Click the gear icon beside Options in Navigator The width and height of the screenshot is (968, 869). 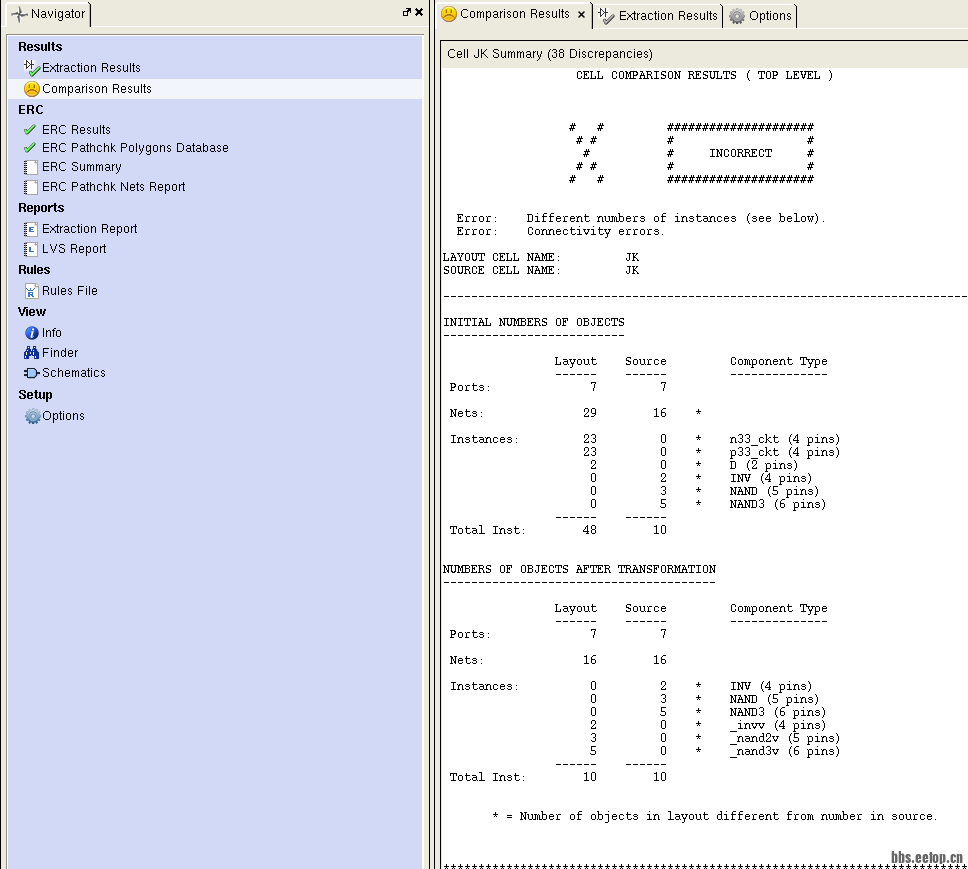(33, 416)
